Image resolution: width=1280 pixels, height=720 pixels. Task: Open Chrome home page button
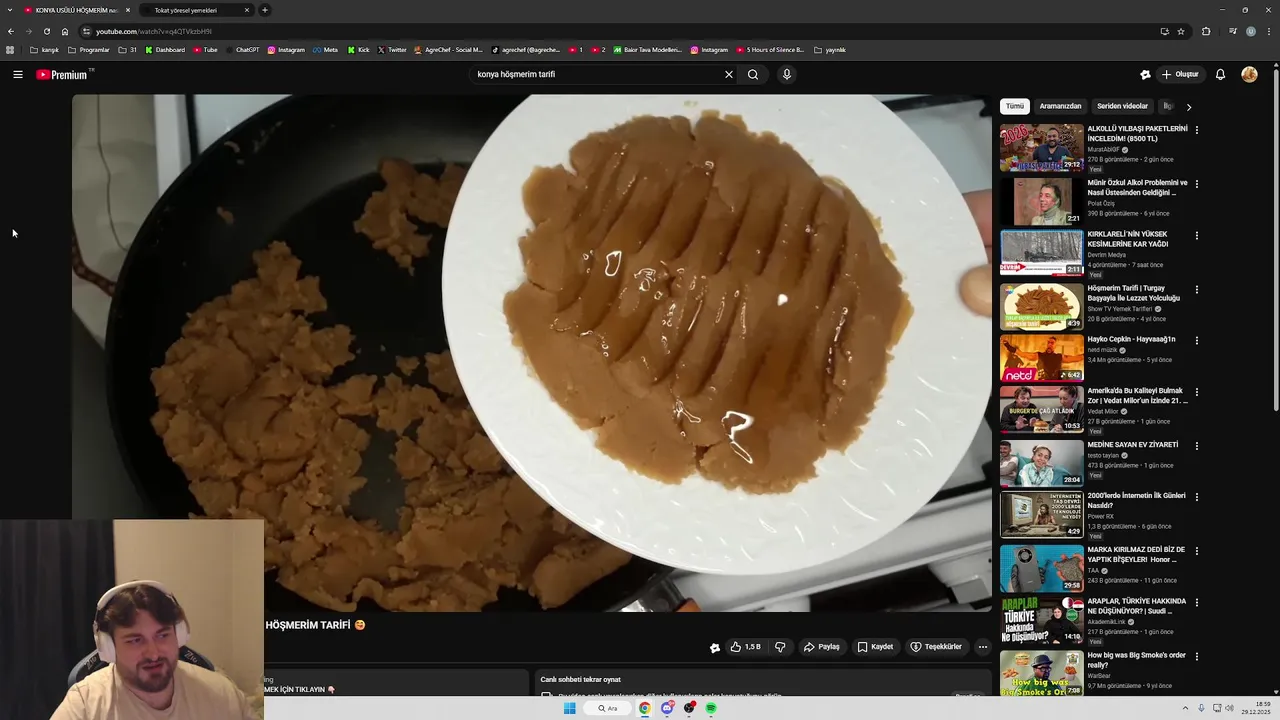pos(65,31)
